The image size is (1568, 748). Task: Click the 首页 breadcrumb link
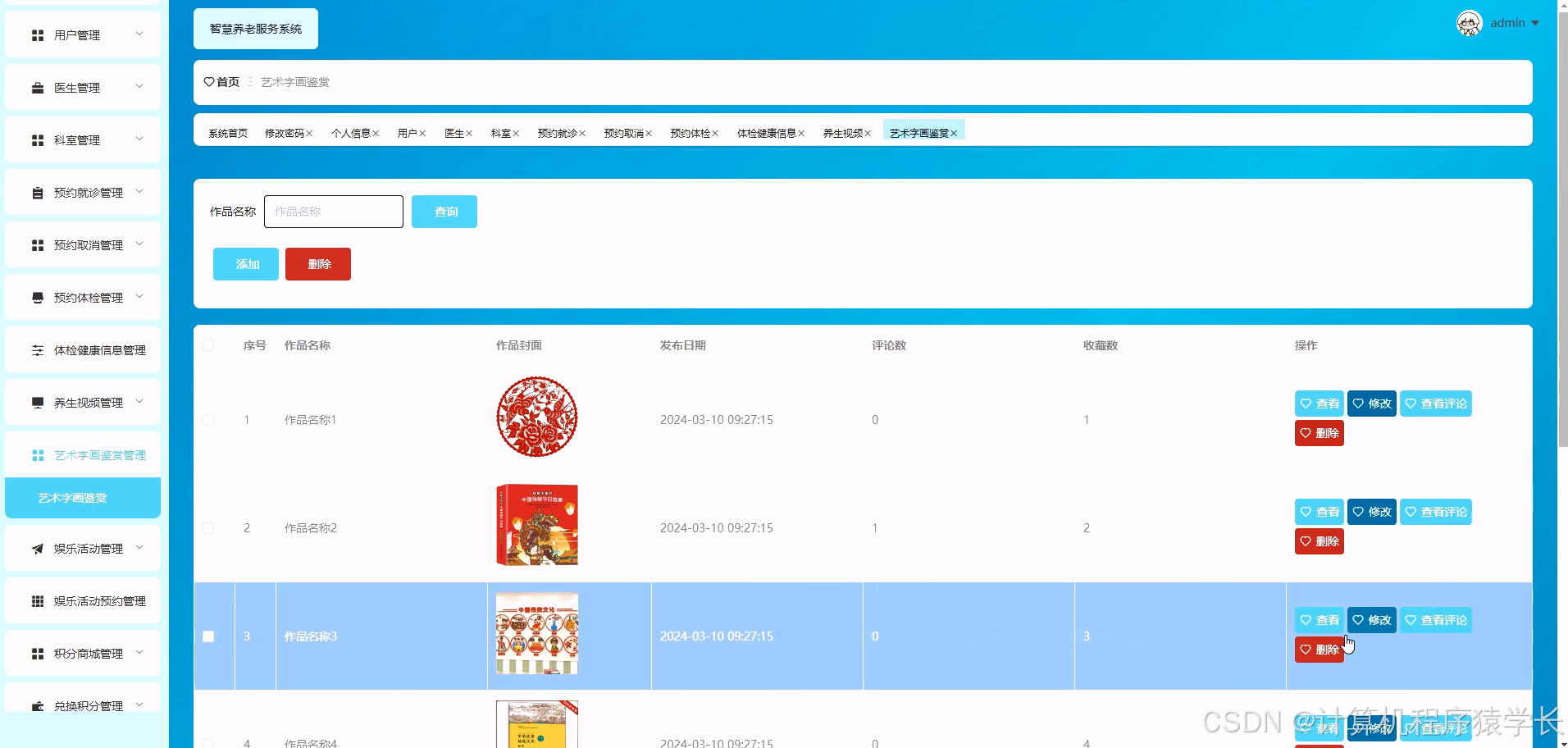tap(228, 82)
